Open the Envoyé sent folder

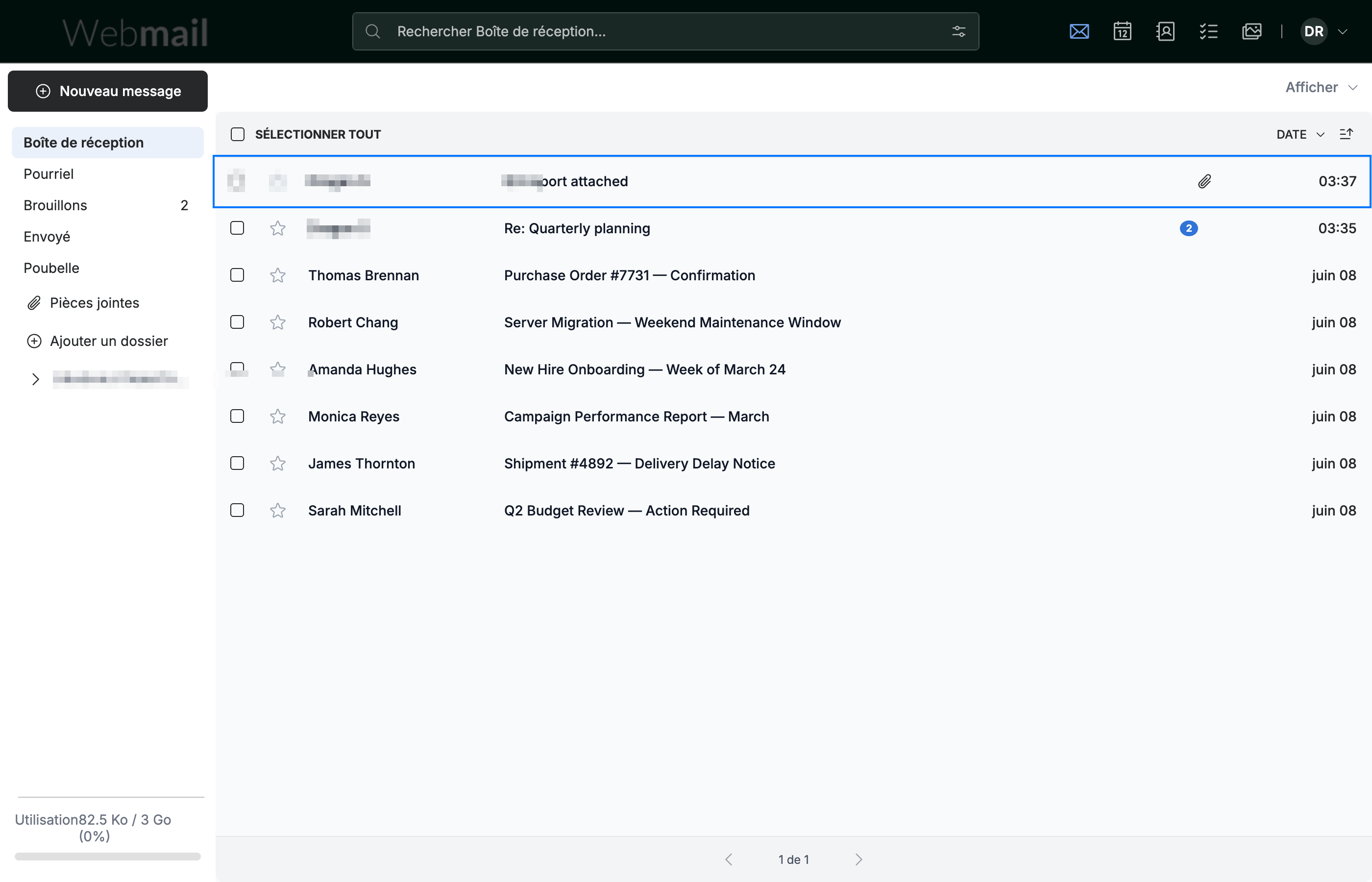click(108, 237)
